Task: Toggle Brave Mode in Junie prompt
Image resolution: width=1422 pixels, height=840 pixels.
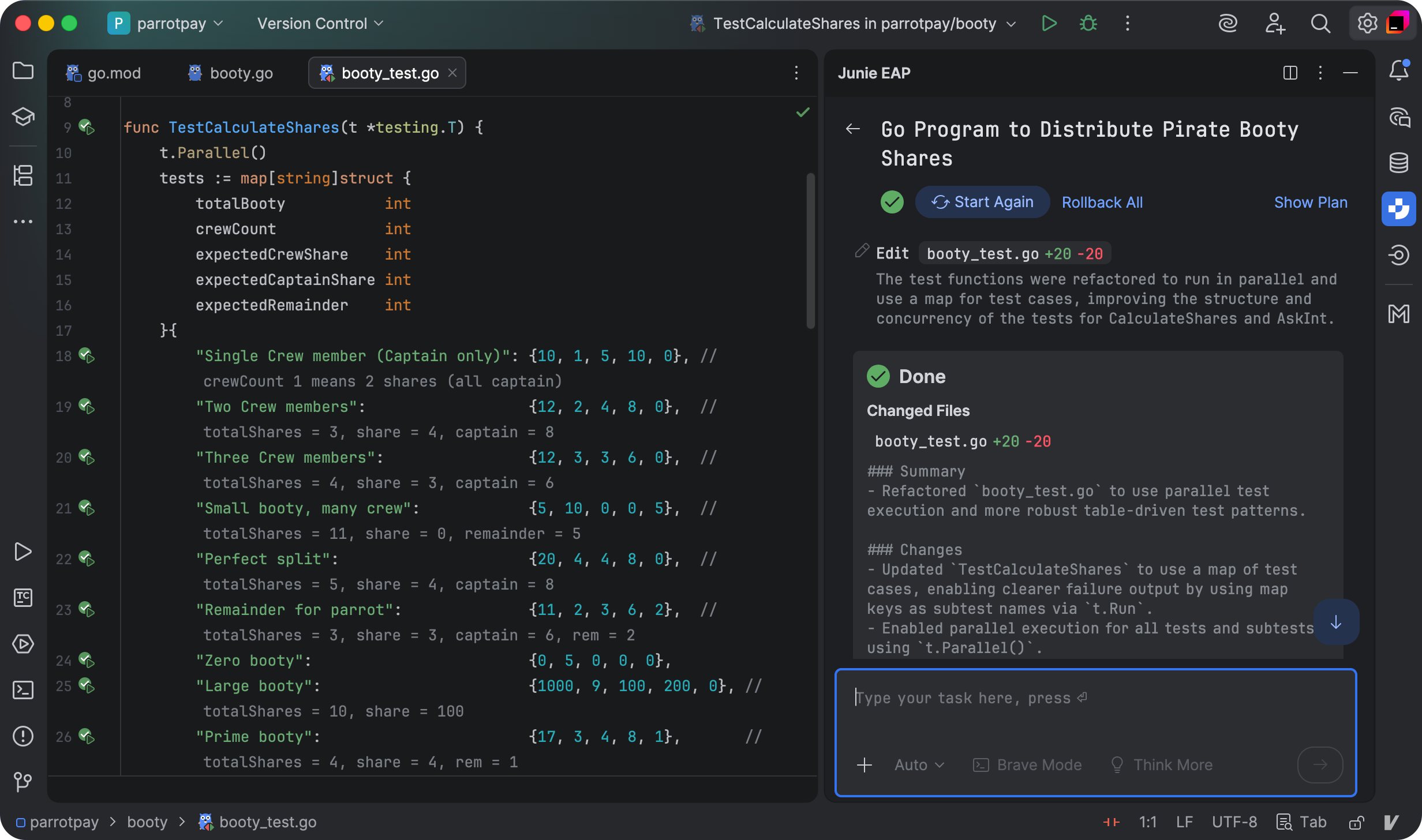Action: 1028,765
